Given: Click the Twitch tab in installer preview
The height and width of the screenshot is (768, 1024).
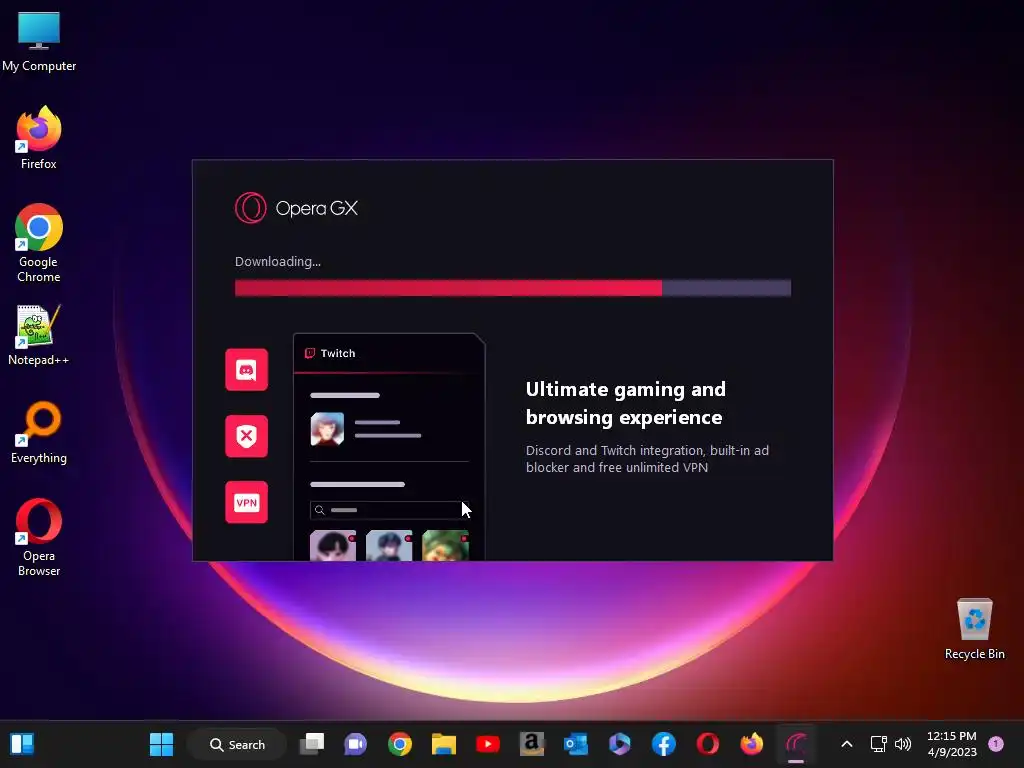Looking at the screenshot, I should 330,353.
